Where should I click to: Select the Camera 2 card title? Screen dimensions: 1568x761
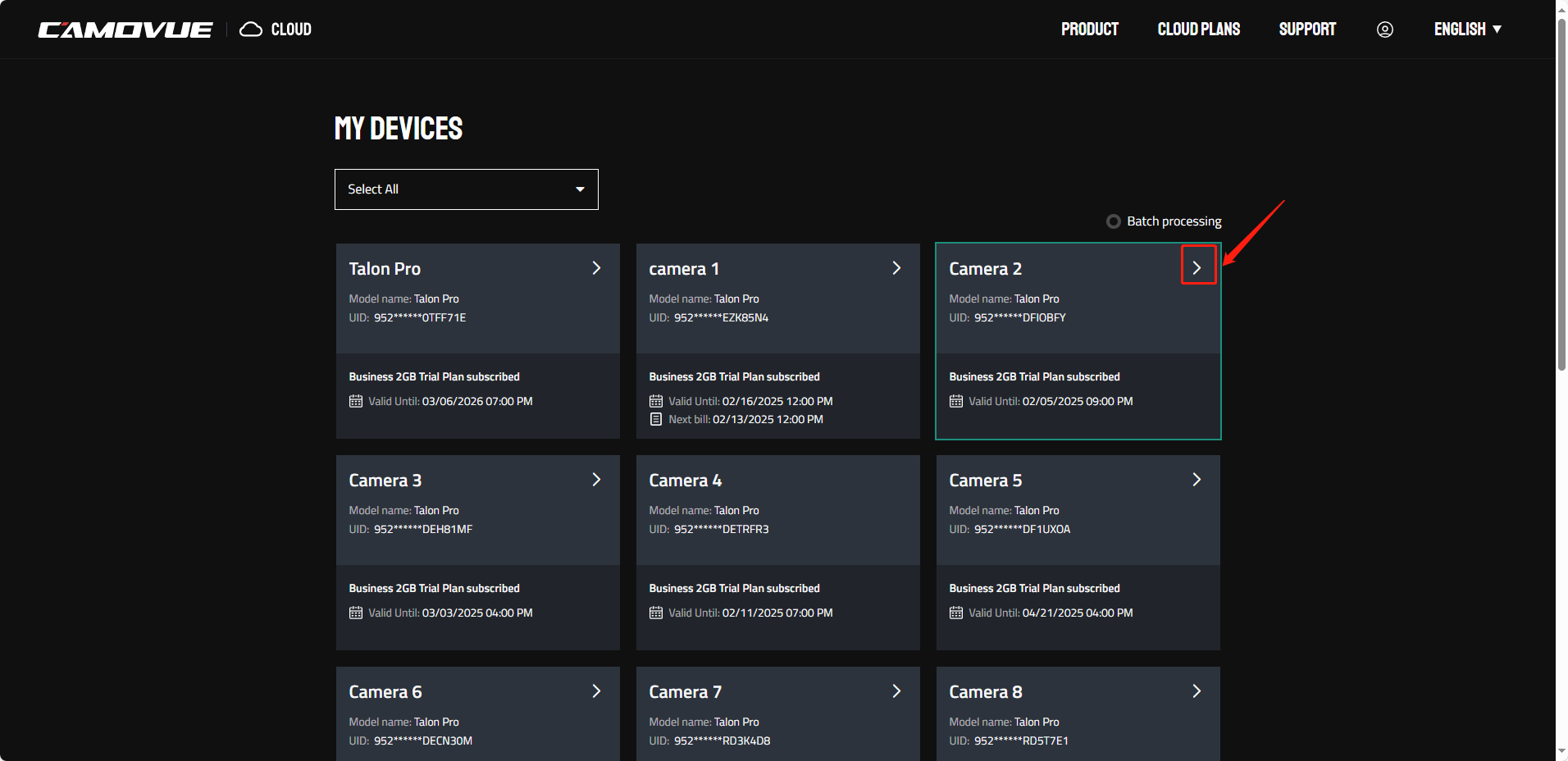pyautogui.click(x=986, y=269)
